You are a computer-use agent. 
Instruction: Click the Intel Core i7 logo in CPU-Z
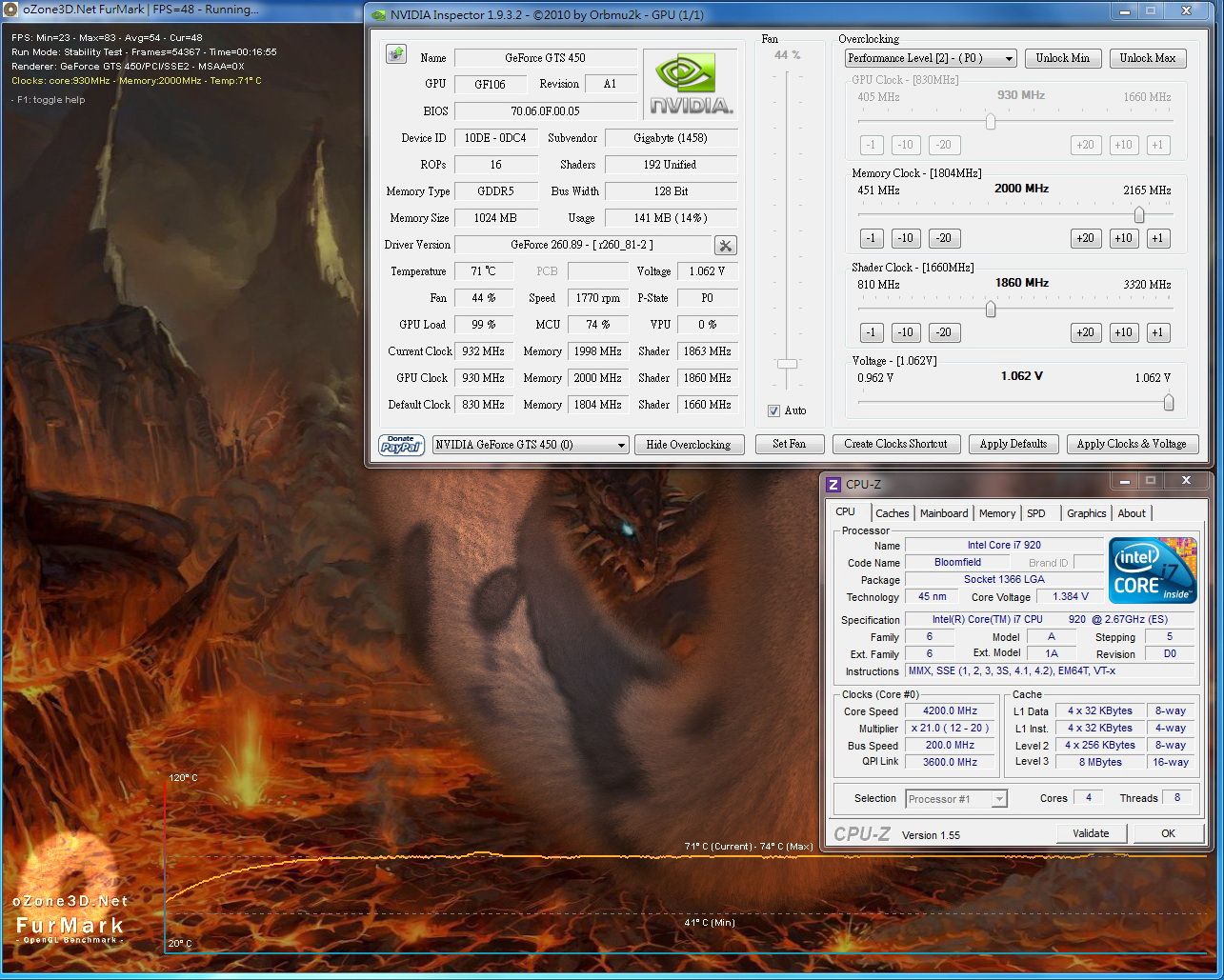click(1153, 570)
